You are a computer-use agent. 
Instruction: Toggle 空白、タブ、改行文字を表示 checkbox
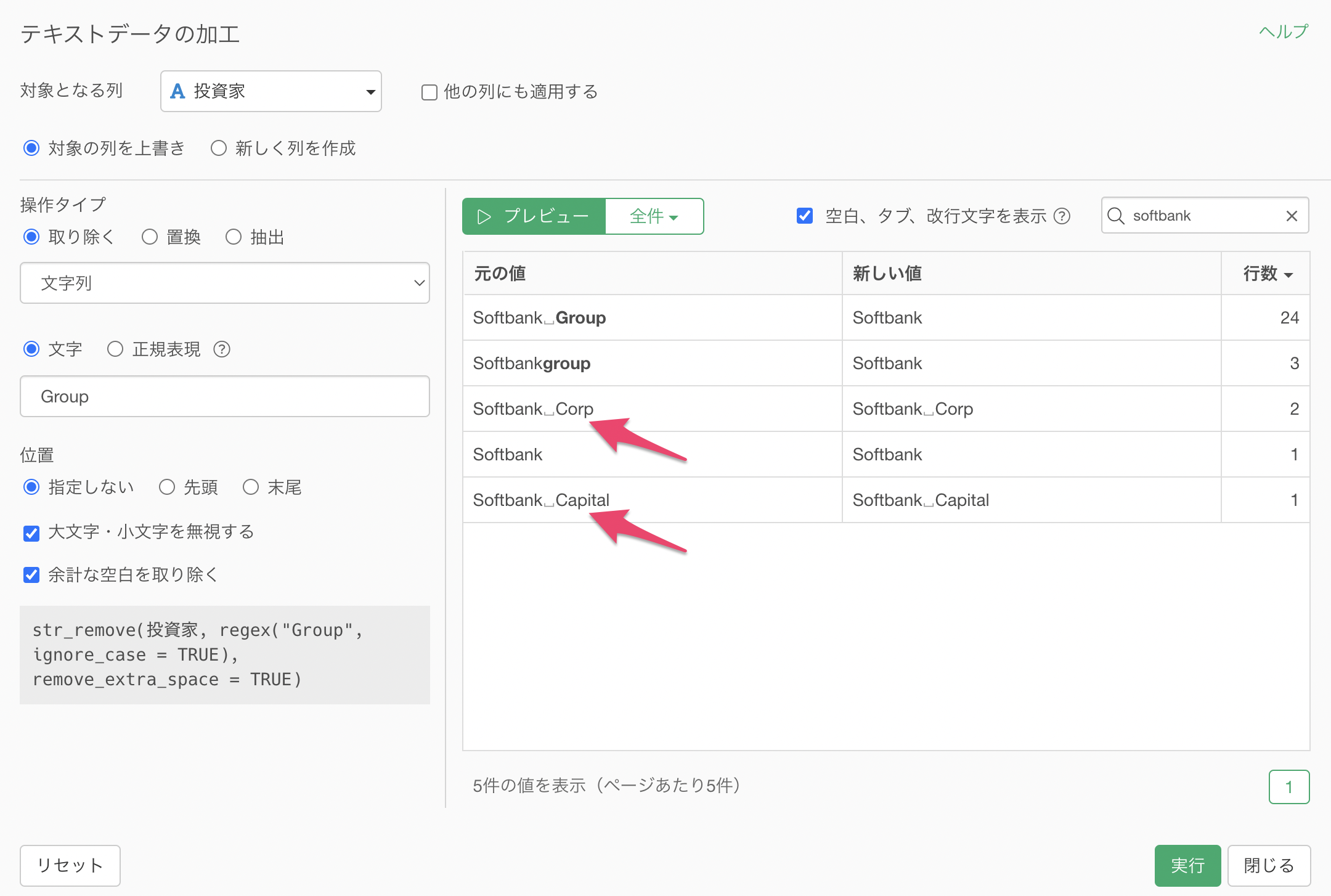805,216
